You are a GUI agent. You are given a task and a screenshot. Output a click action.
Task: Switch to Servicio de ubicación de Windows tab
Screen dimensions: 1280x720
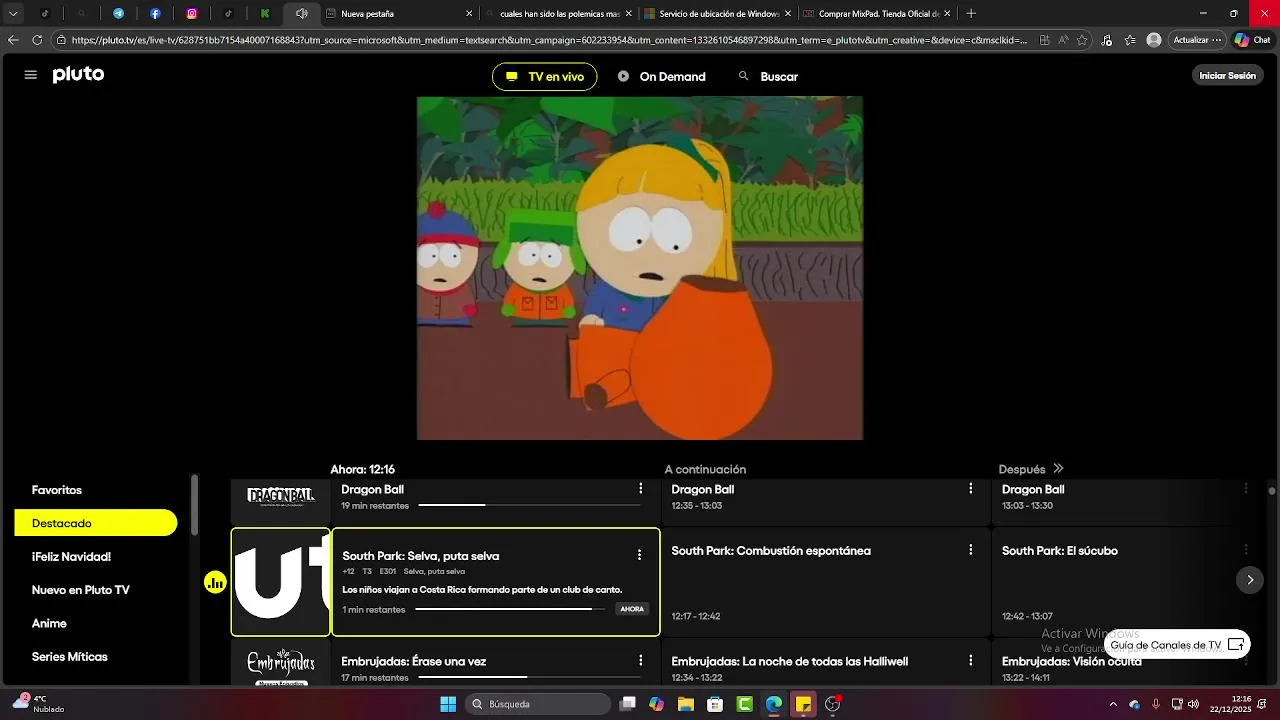717,14
